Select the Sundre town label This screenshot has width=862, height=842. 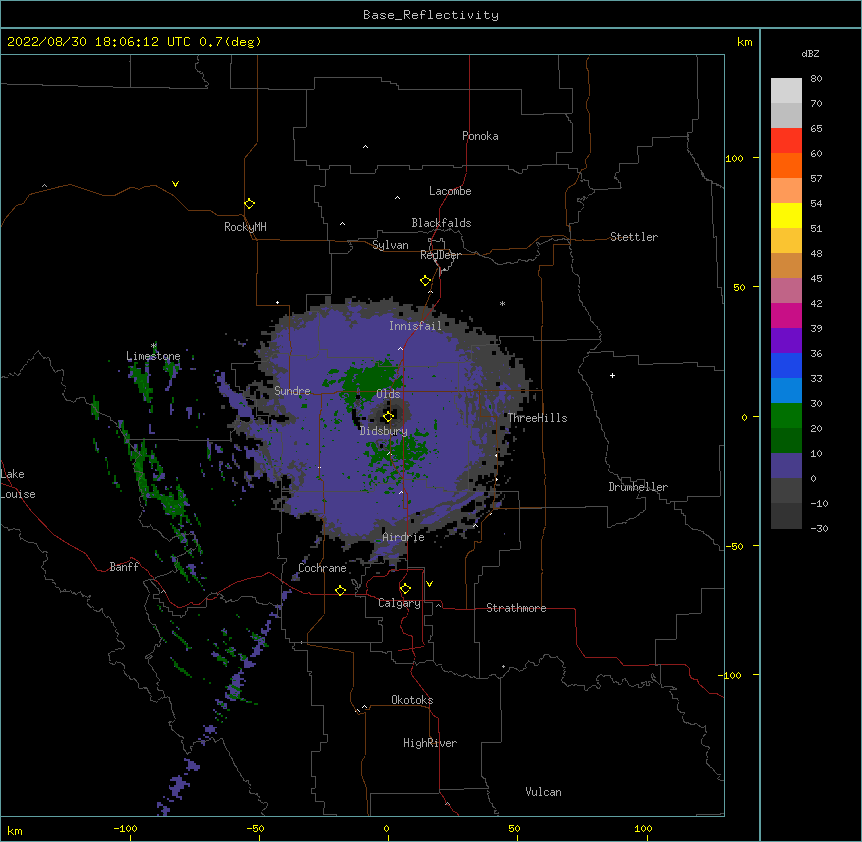292,391
